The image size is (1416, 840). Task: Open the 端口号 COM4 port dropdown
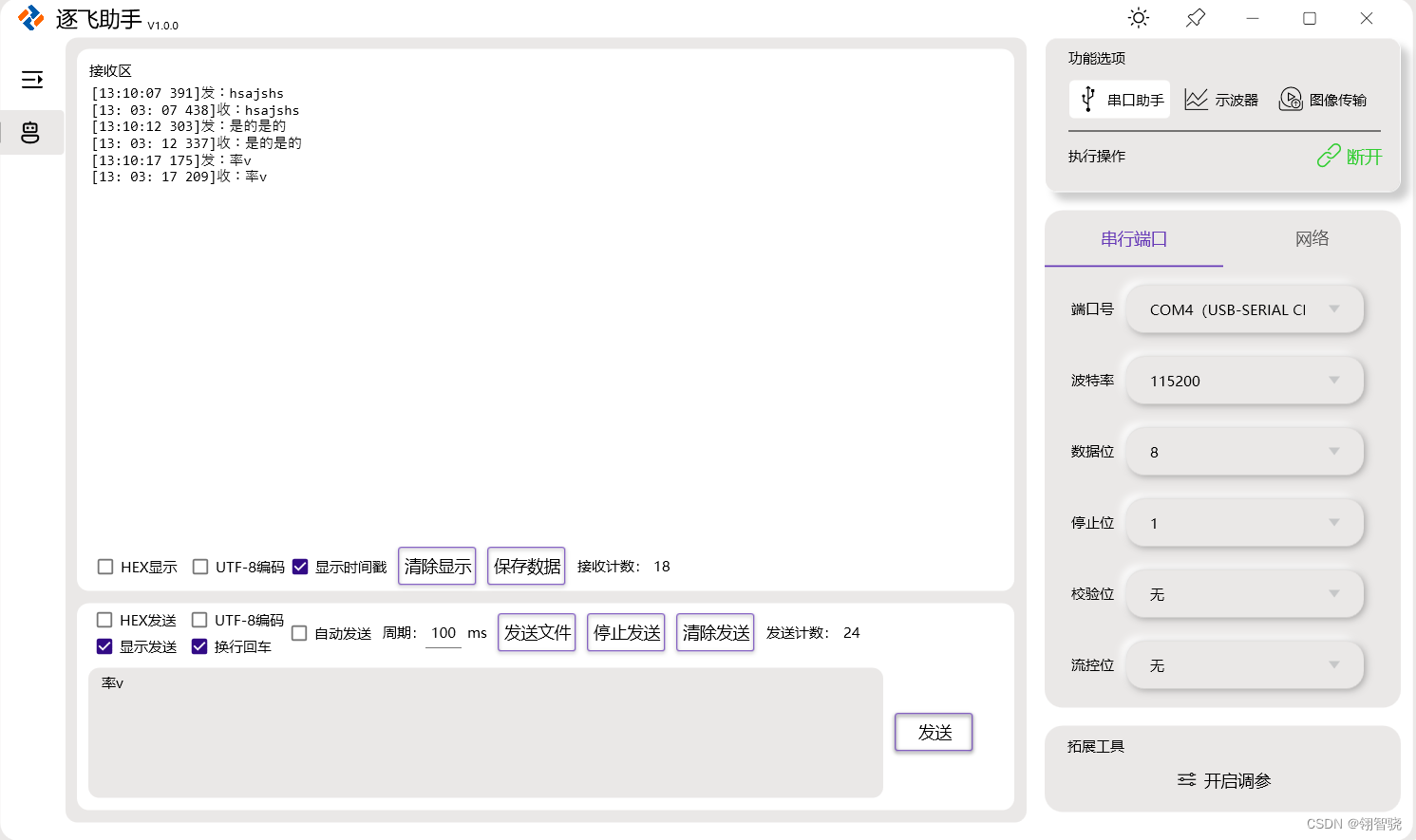coord(1244,309)
